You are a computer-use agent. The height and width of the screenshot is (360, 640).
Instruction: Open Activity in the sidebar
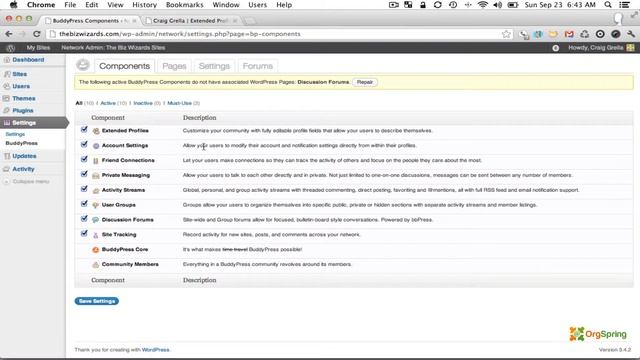click(23, 169)
